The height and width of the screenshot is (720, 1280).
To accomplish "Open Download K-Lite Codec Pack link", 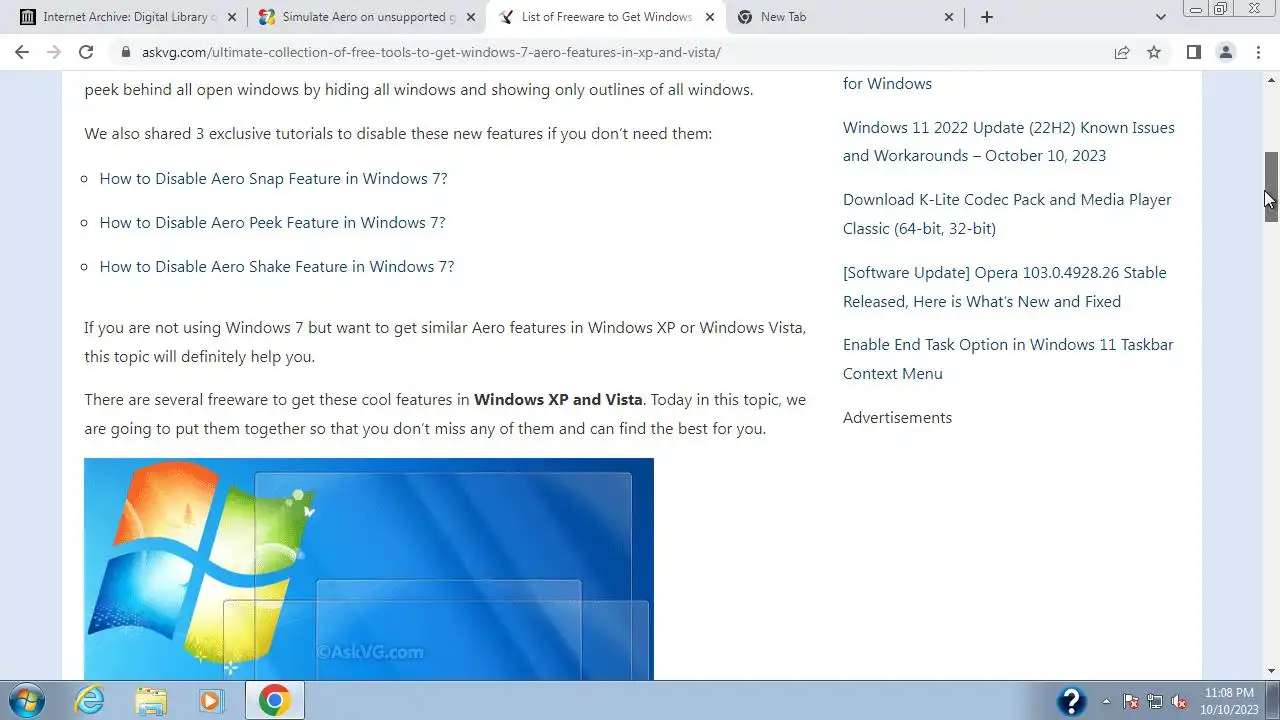I will coord(1007,214).
